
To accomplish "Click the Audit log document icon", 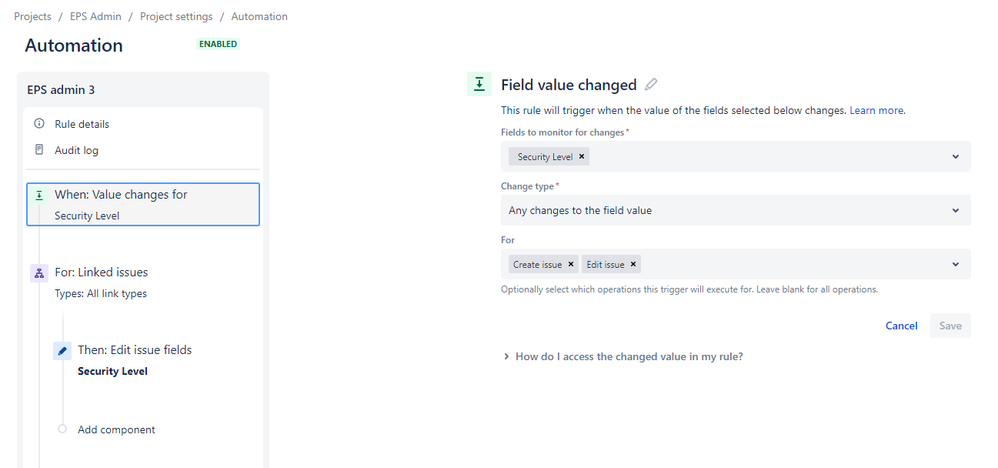I will coord(39,150).
